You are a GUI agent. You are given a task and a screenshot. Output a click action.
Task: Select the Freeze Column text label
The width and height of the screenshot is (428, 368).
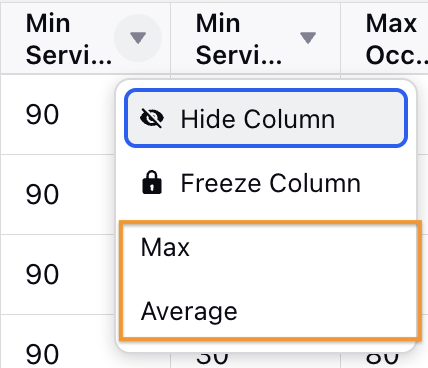[x=271, y=183]
